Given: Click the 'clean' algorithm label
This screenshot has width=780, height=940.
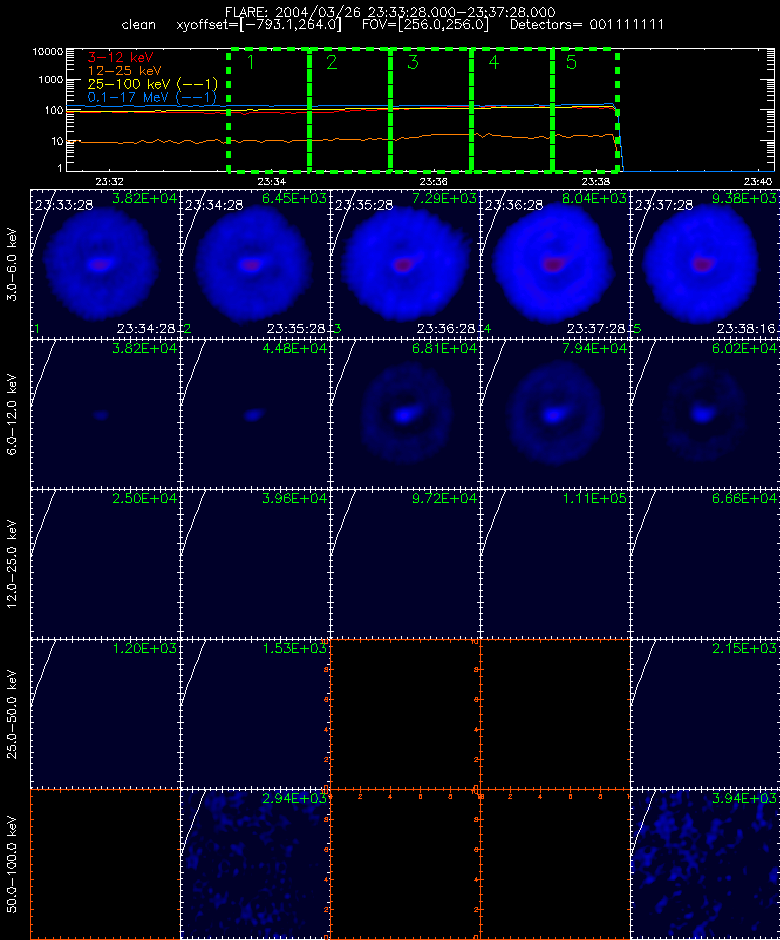Looking at the screenshot, I should coord(138,25).
